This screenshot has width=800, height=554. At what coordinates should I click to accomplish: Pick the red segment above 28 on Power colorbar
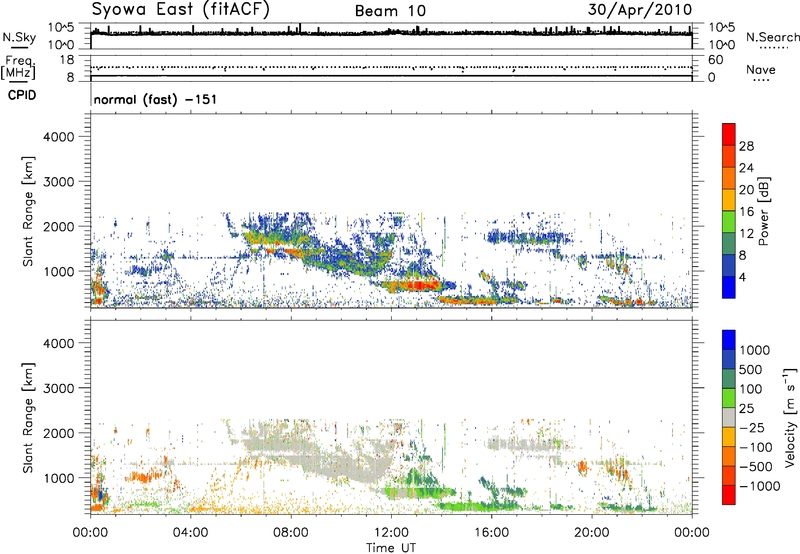pyautogui.click(x=729, y=135)
